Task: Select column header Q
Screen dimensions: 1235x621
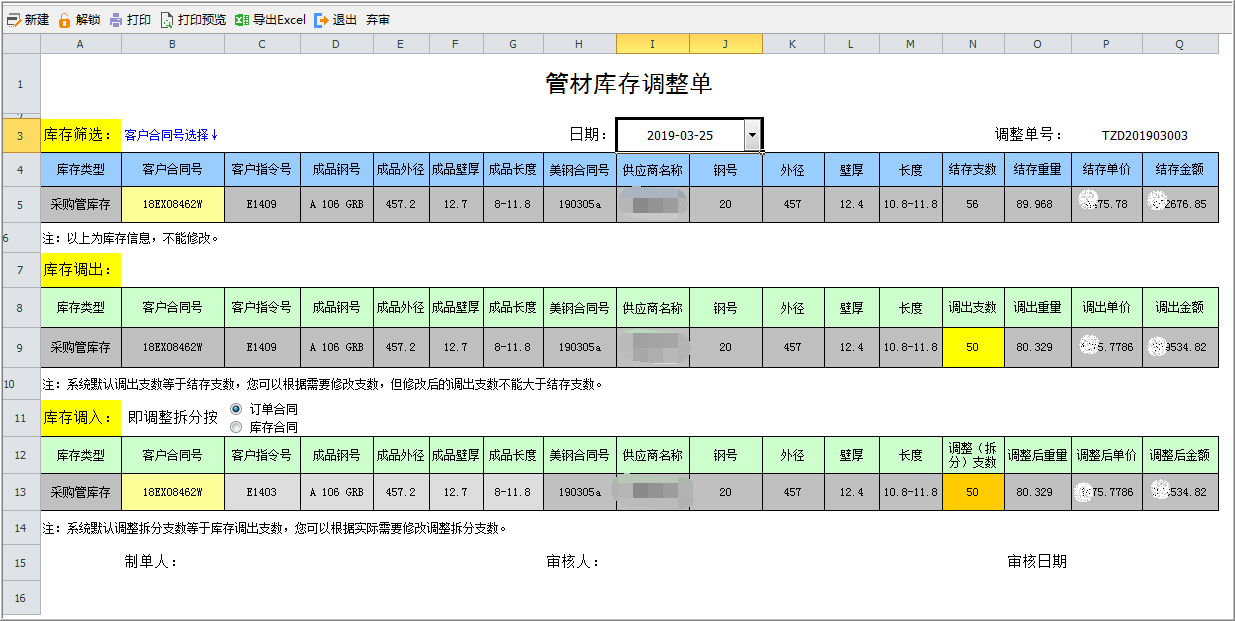Action: (1180, 44)
